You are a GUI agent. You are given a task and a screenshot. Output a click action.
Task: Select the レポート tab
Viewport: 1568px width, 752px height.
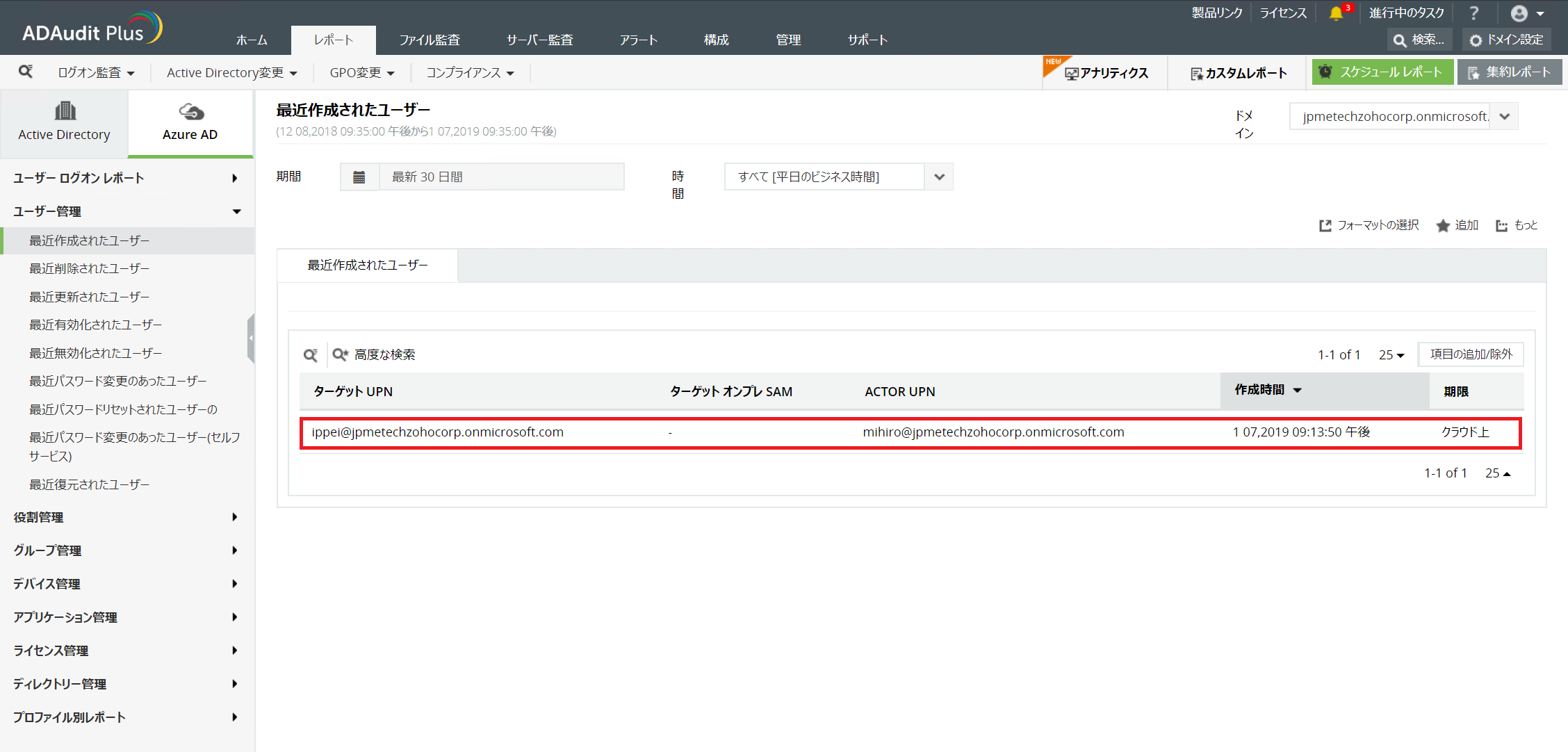point(334,40)
